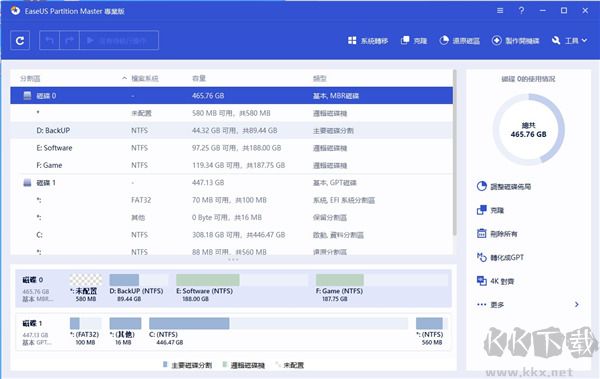
Task: Click the partition list vertical scrollbar
Action: coord(455,152)
